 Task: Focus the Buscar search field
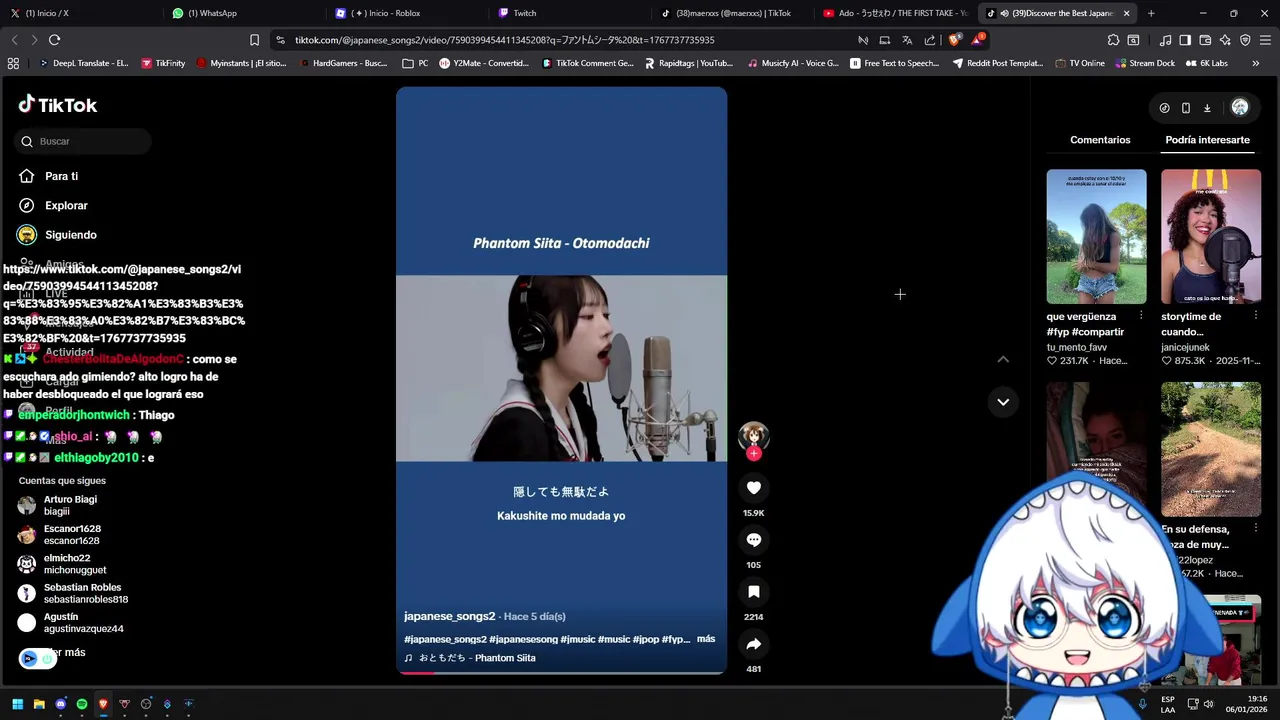[x=83, y=142]
